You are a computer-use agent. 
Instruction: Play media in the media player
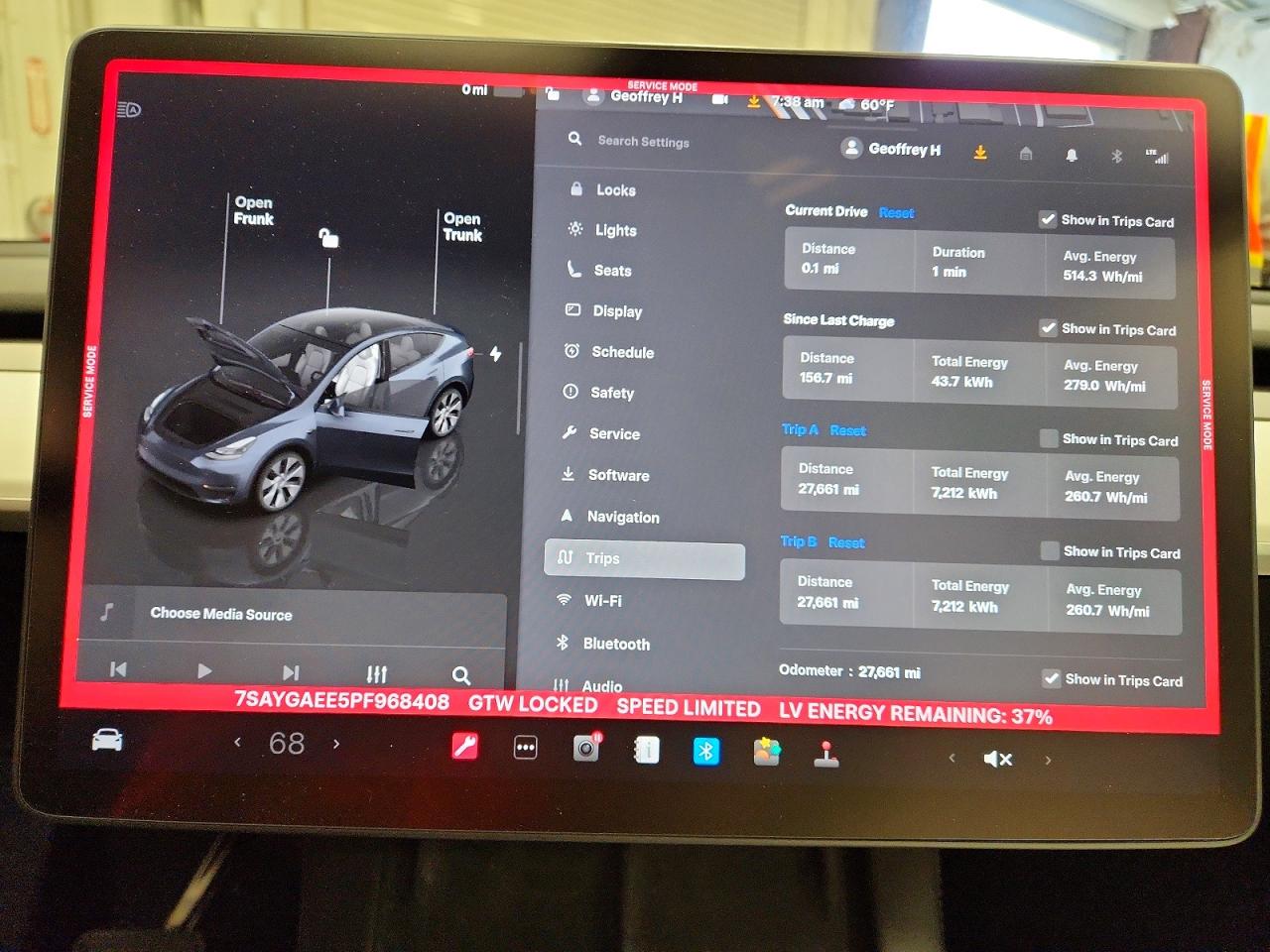[x=204, y=671]
